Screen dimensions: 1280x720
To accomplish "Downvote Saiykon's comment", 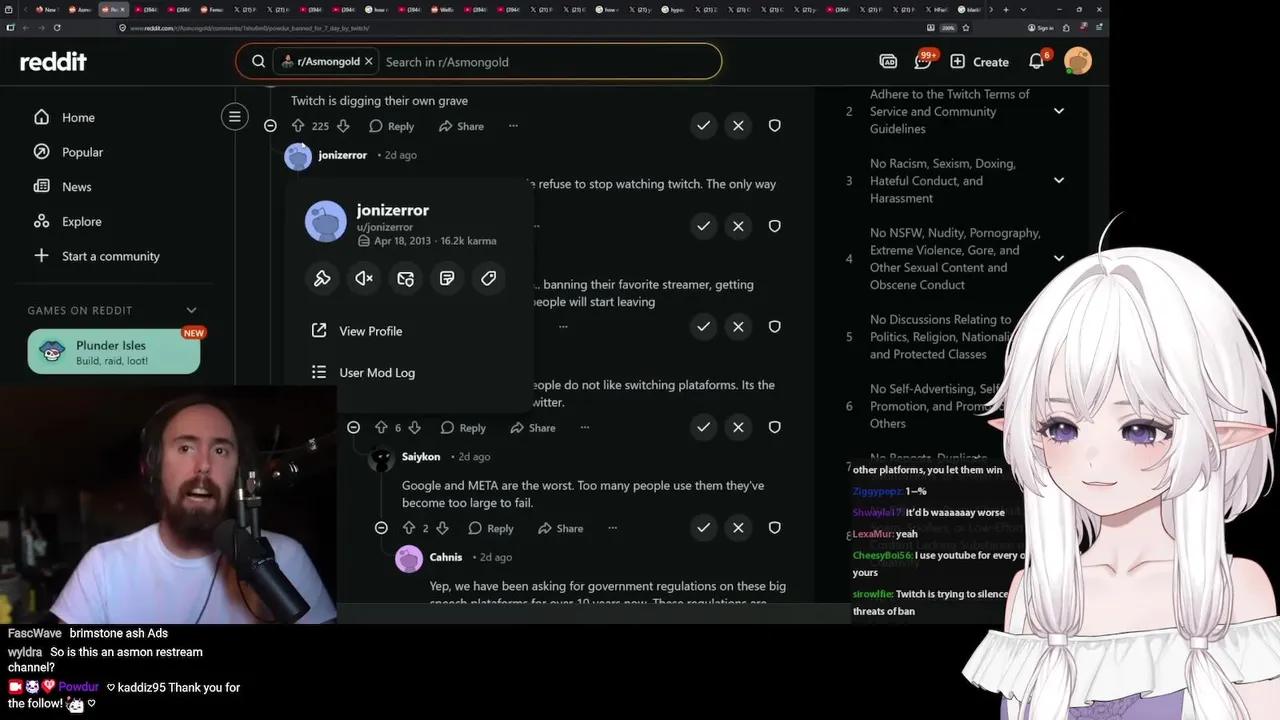I will (x=443, y=528).
